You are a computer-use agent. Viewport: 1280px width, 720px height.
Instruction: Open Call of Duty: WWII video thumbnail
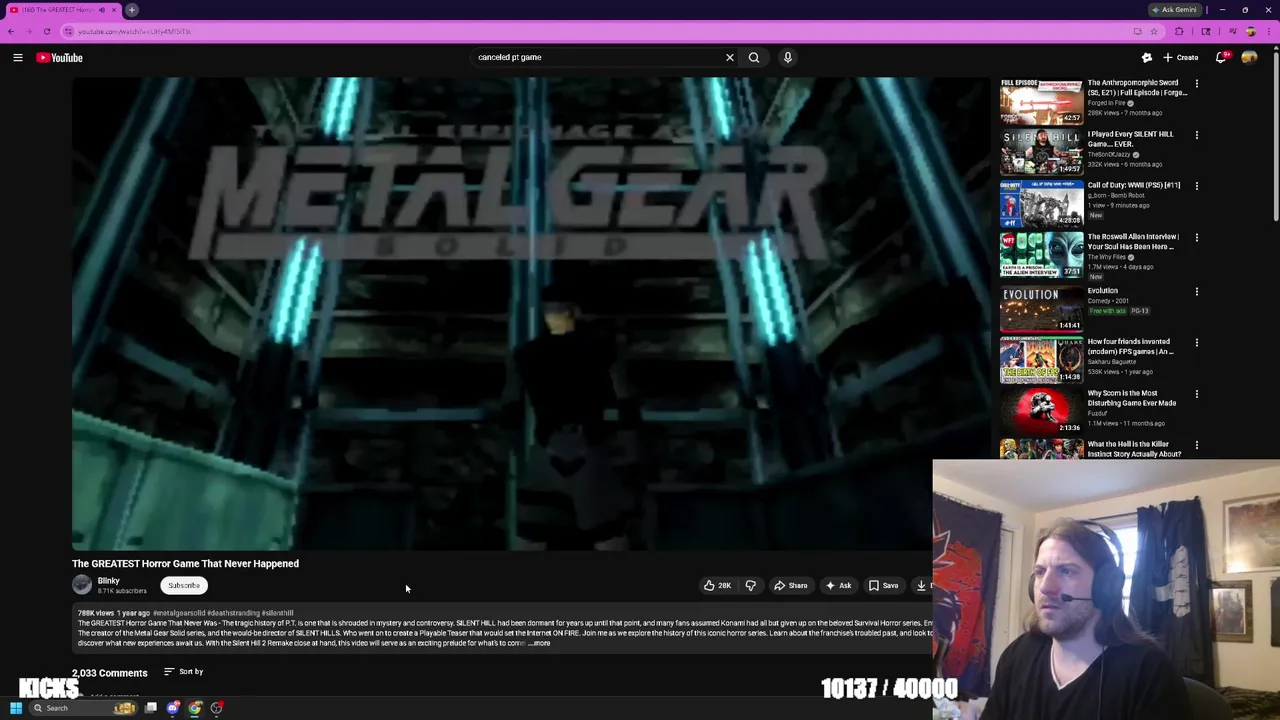[1041, 204]
